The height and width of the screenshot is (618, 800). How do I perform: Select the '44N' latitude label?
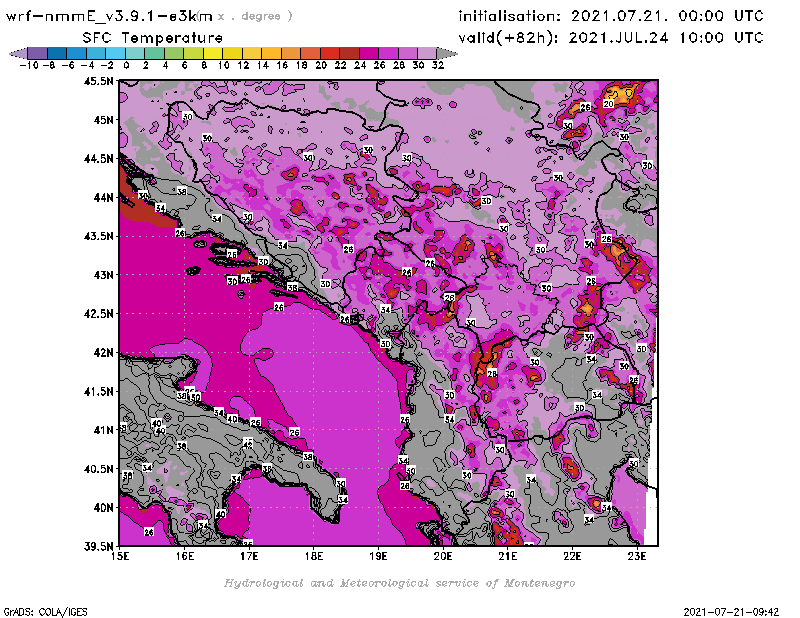pos(103,197)
